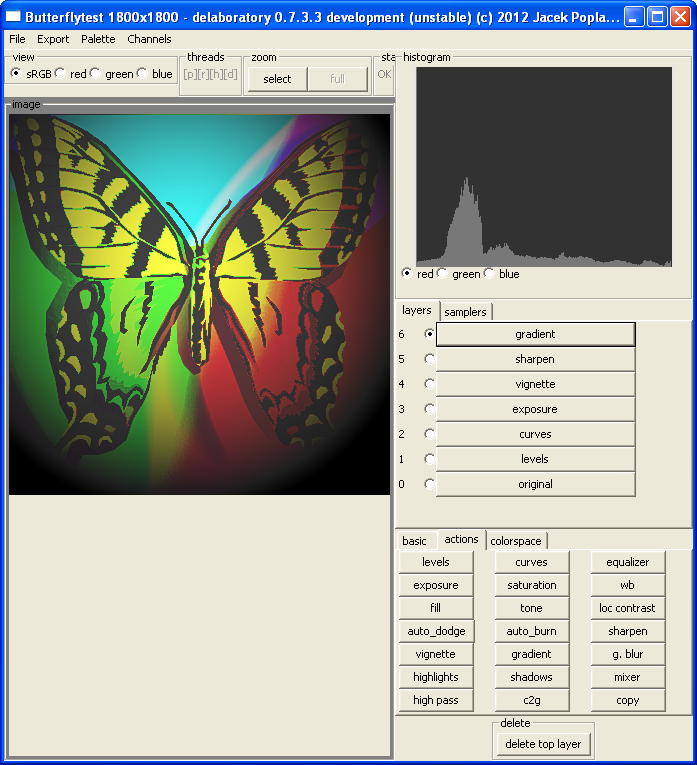Click the zoom full button
Image resolution: width=697 pixels, height=765 pixels.
pyautogui.click(x=338, y=79)
